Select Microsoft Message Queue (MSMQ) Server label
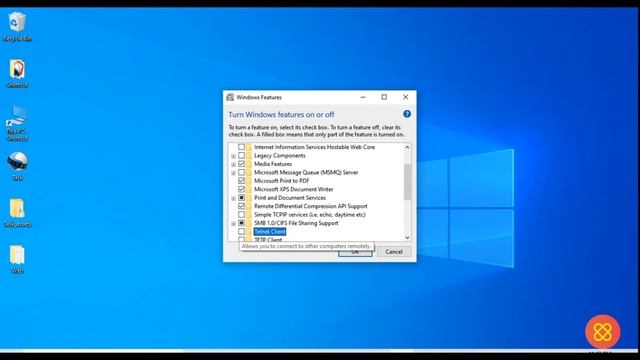The width and height of the screenshot is (640, 360). 306,173
